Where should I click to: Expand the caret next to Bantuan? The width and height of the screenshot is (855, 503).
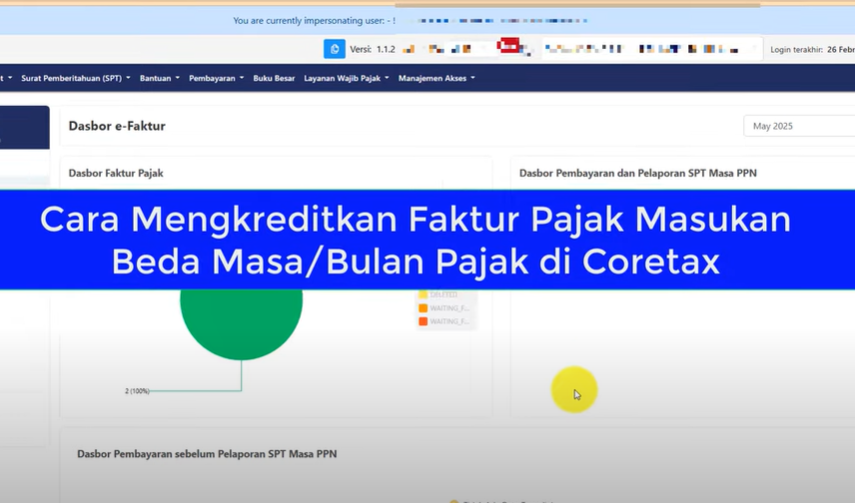177,78
